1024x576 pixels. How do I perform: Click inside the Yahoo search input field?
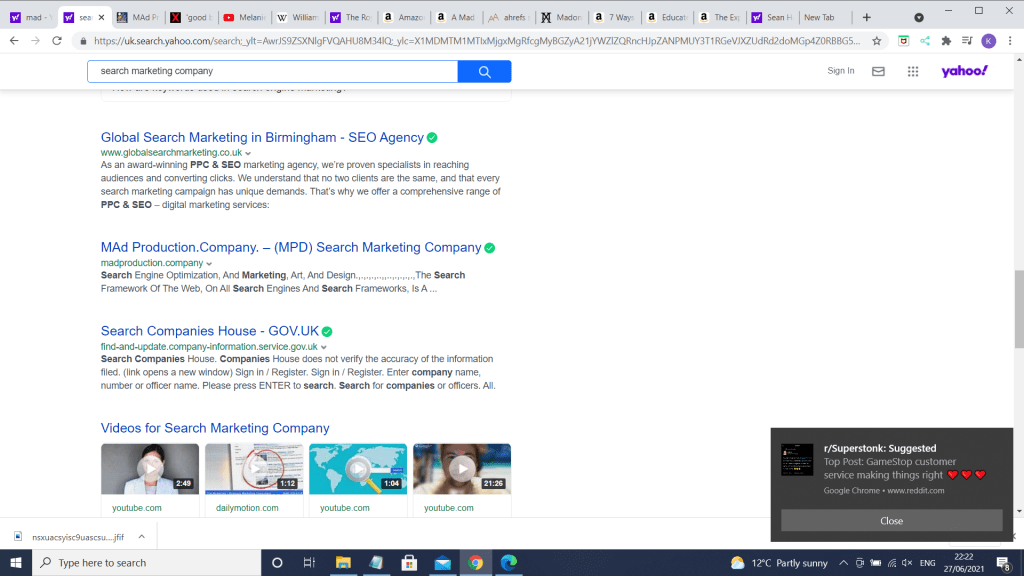coord(272,71)
